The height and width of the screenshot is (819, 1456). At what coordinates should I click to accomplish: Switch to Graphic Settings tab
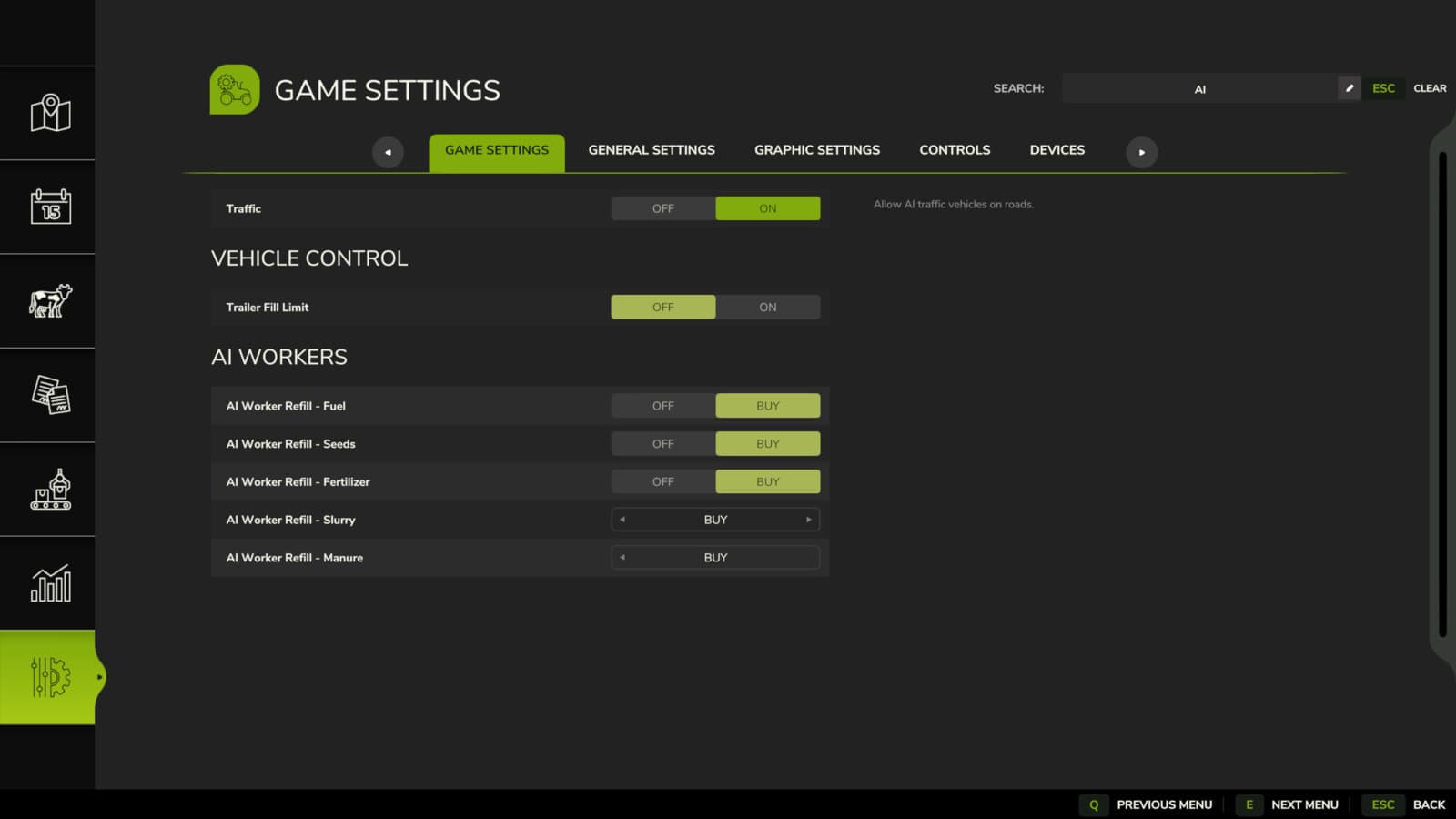(x=817, y=150)
